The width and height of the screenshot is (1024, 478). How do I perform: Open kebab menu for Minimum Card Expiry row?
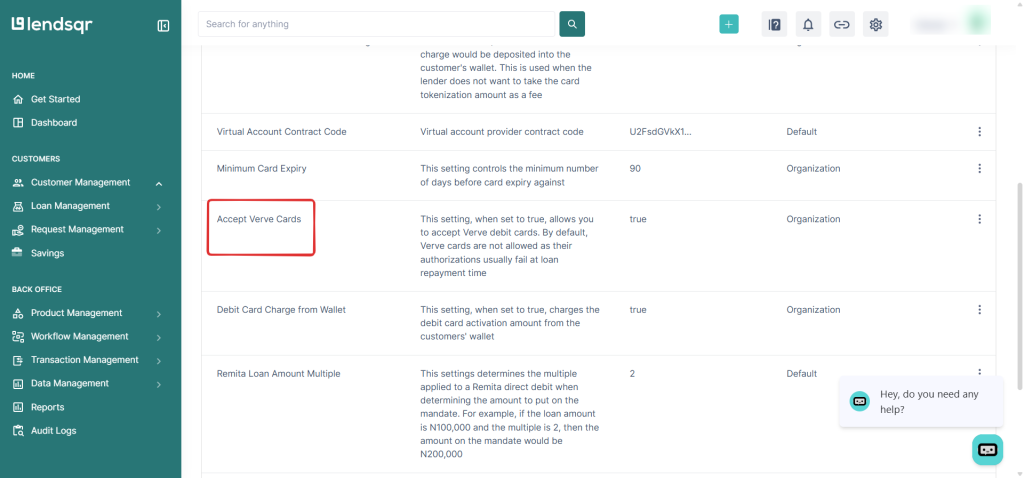click(x=979, y=169)
